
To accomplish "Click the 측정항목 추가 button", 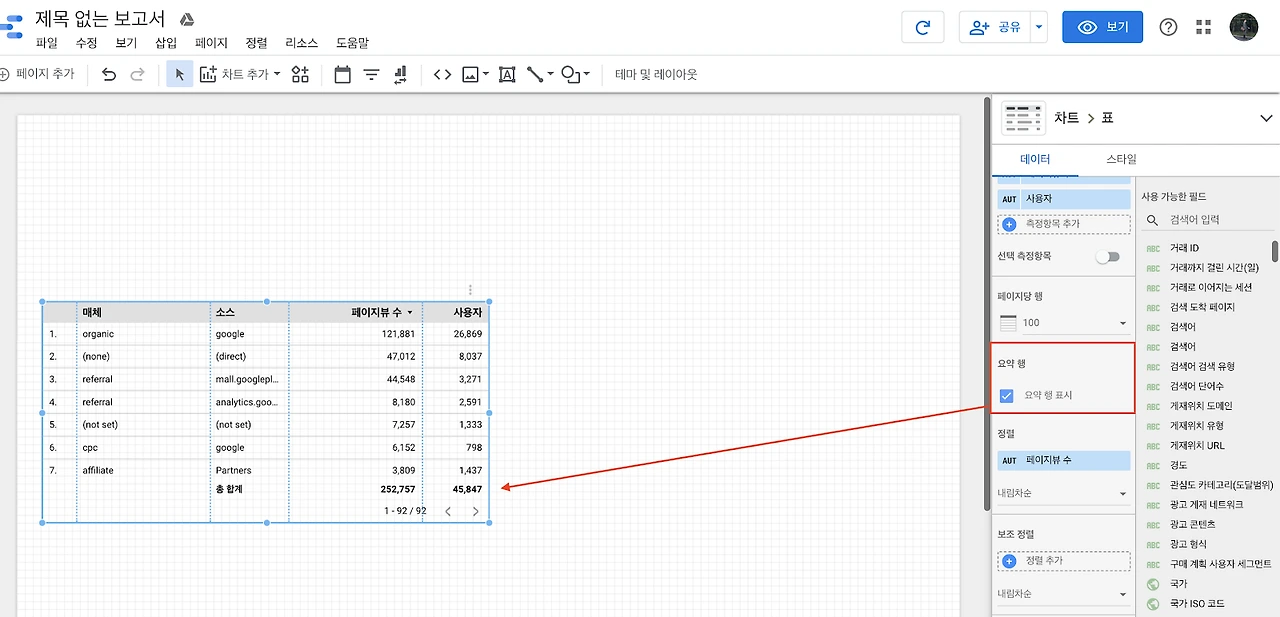I will (1064, 224).
